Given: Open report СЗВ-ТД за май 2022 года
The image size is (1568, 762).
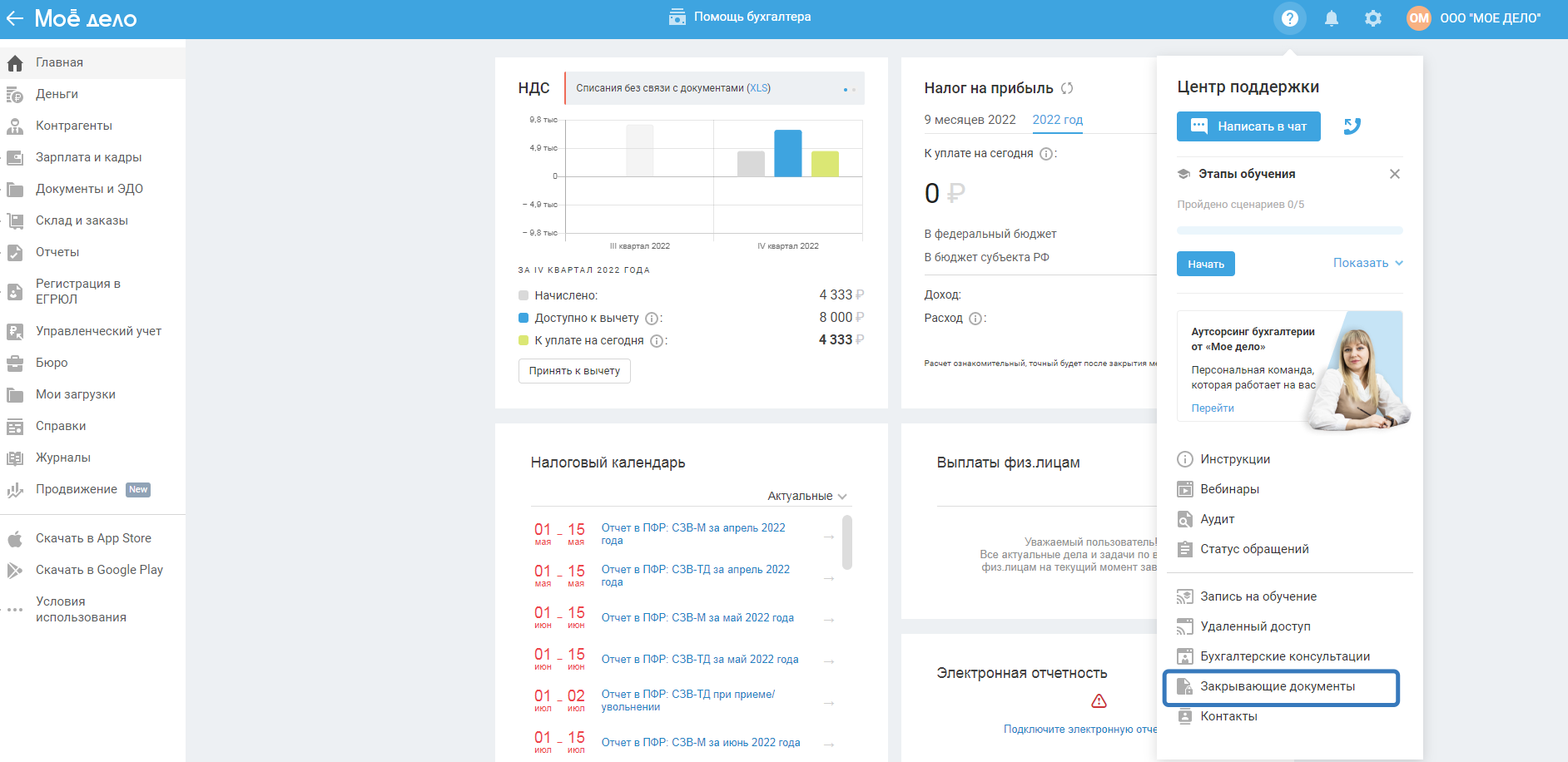Looking at the screenshot, I should [x=700, y=660].
